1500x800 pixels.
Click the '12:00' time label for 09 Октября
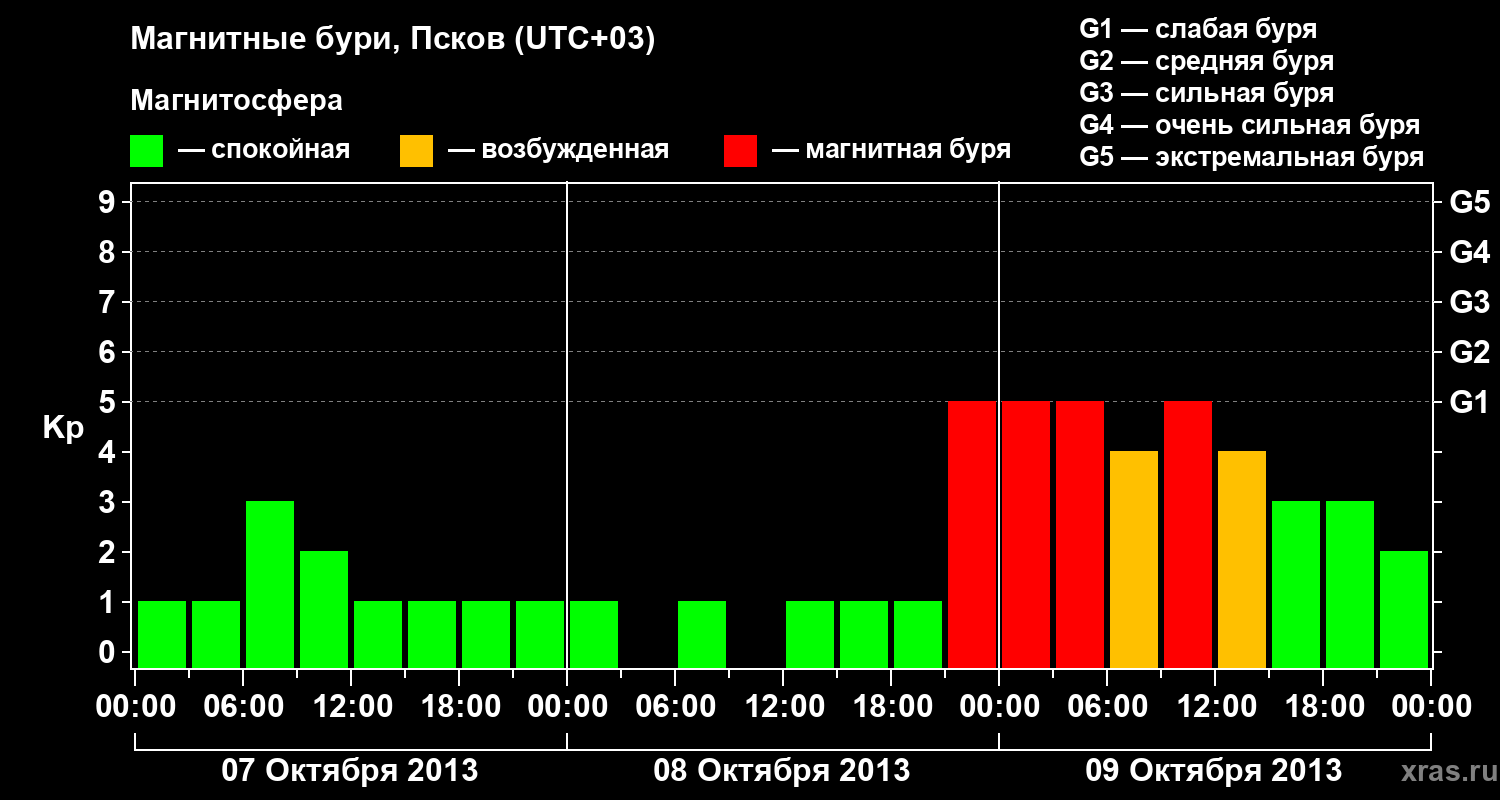(1215, 706)
